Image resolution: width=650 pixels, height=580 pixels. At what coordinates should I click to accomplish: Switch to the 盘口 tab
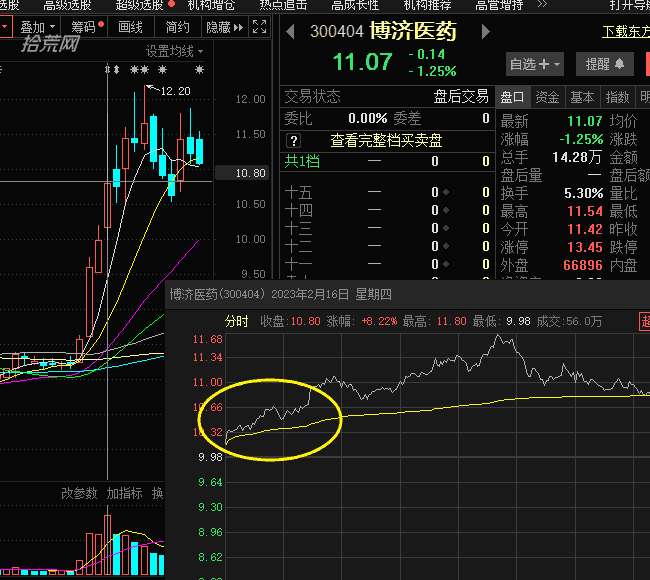(x=512, y=97)
